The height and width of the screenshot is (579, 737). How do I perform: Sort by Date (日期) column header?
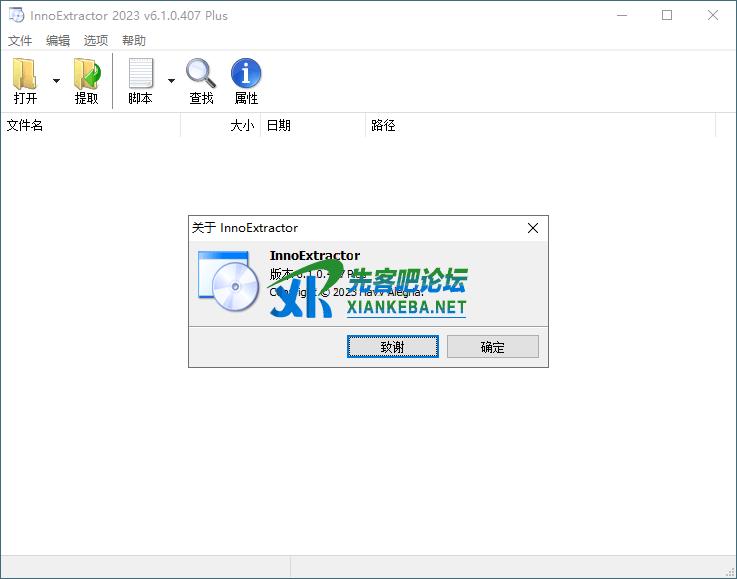pos(313,126)
